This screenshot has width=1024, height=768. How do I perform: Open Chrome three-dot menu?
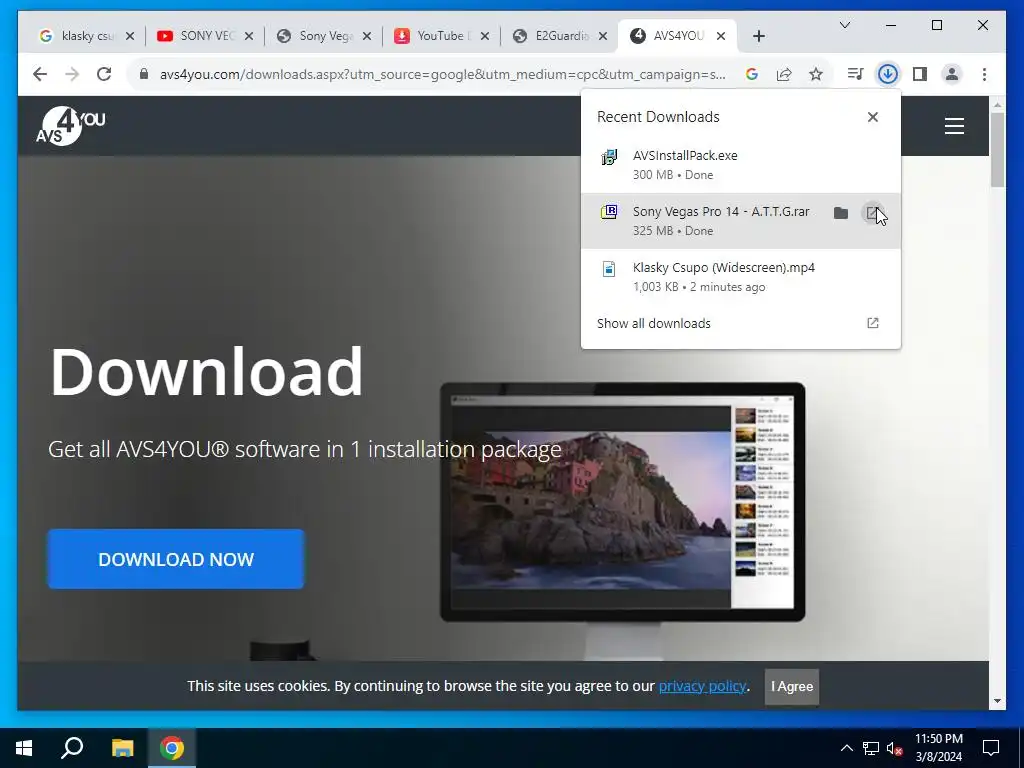984,74
